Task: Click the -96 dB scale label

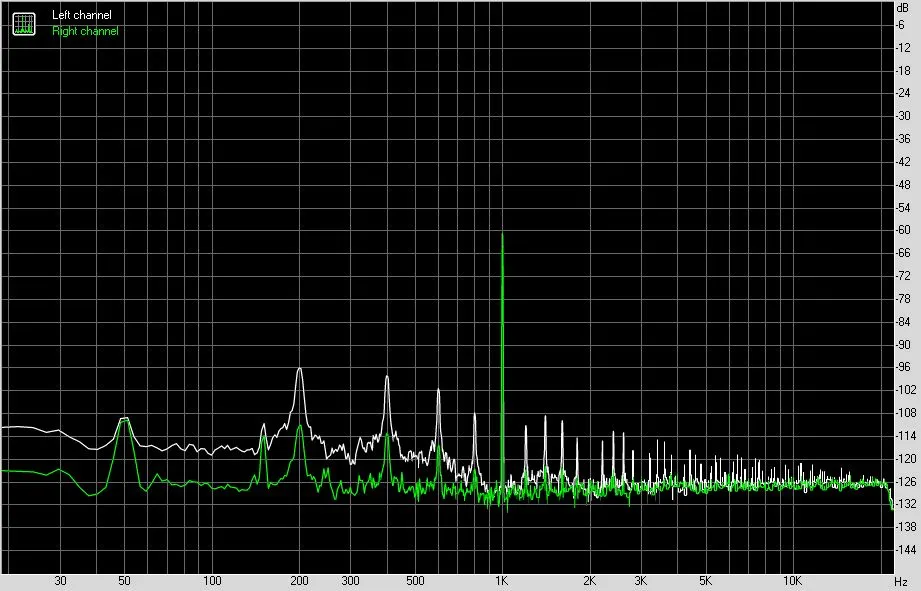Action: 903,367
